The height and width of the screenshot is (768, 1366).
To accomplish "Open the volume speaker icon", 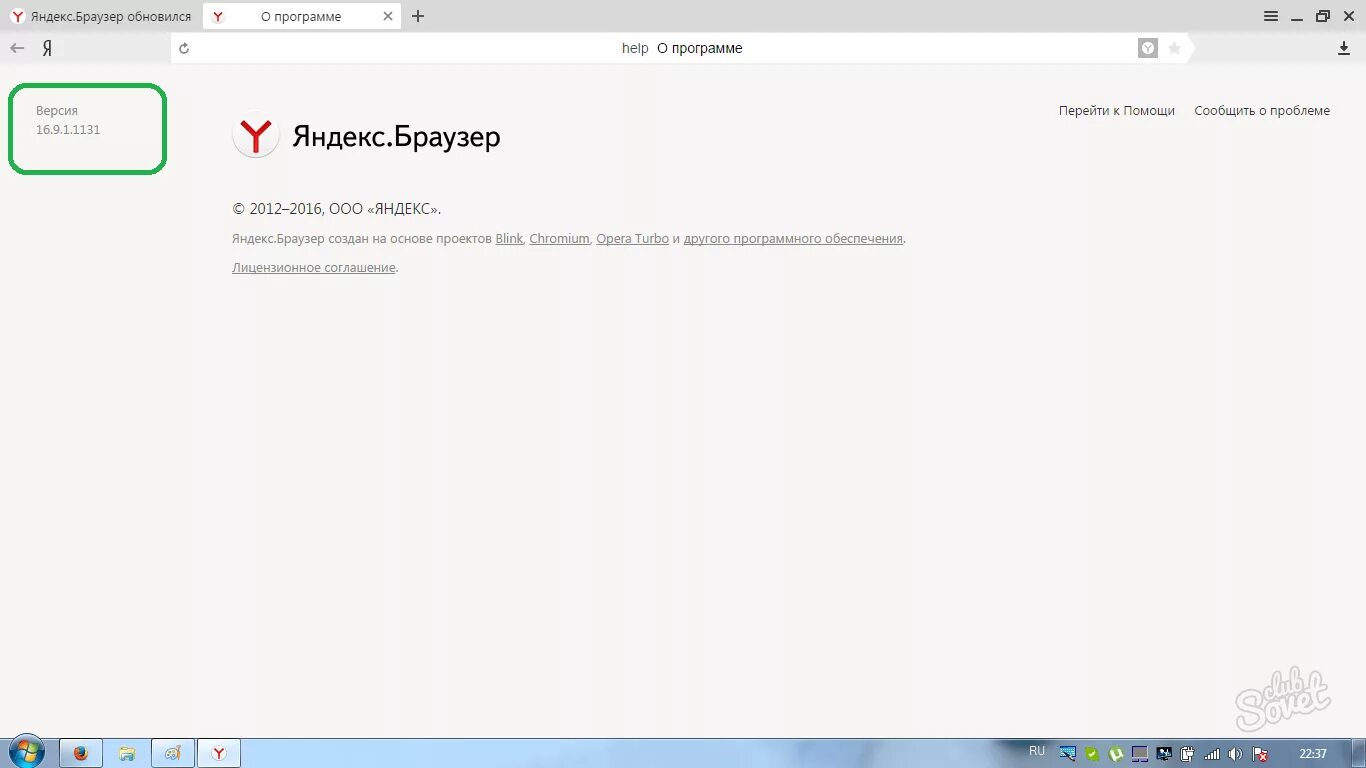I will 1236,754.
